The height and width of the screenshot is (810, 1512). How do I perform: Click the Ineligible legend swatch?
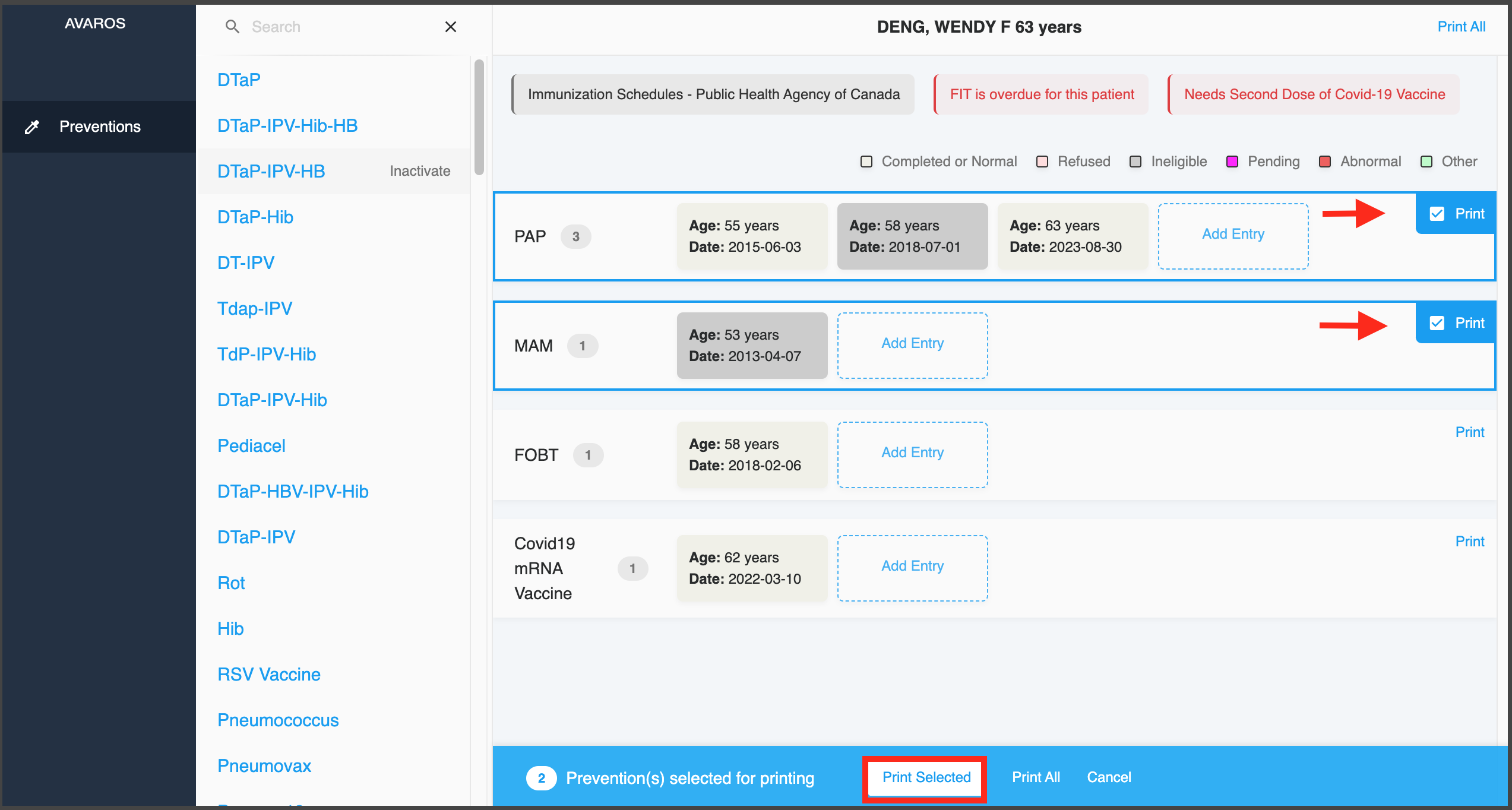(x=1135, y=162)
